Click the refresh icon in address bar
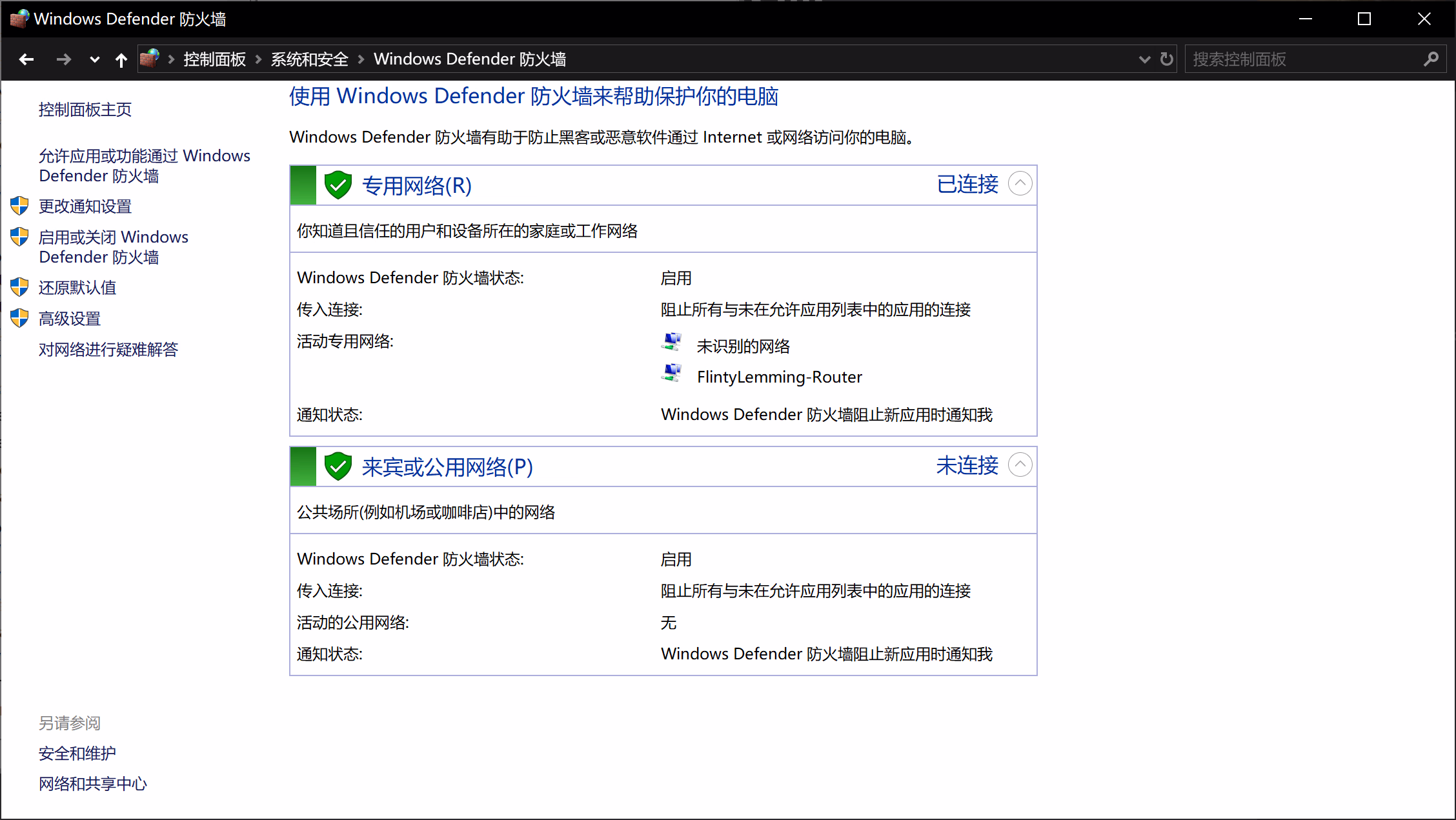Image resolution: width=1456 pixels, height=820 pixels. point(1166,59)
